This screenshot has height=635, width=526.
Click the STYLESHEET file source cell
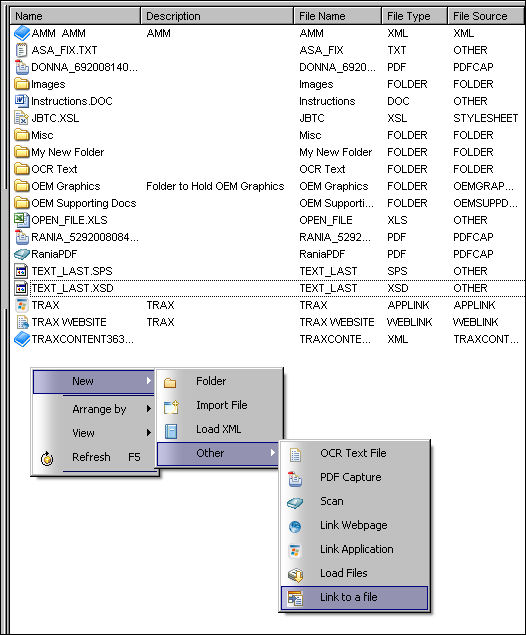(x=486, y=118)
